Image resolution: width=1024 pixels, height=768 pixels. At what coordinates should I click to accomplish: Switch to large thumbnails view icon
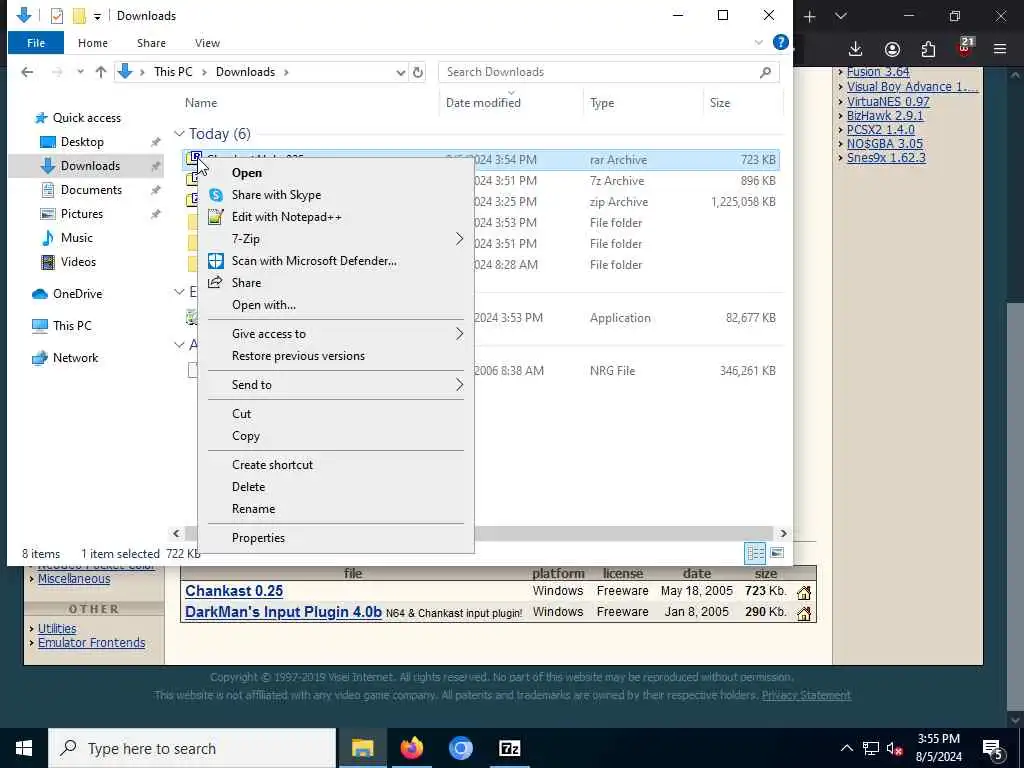(777, 553)
